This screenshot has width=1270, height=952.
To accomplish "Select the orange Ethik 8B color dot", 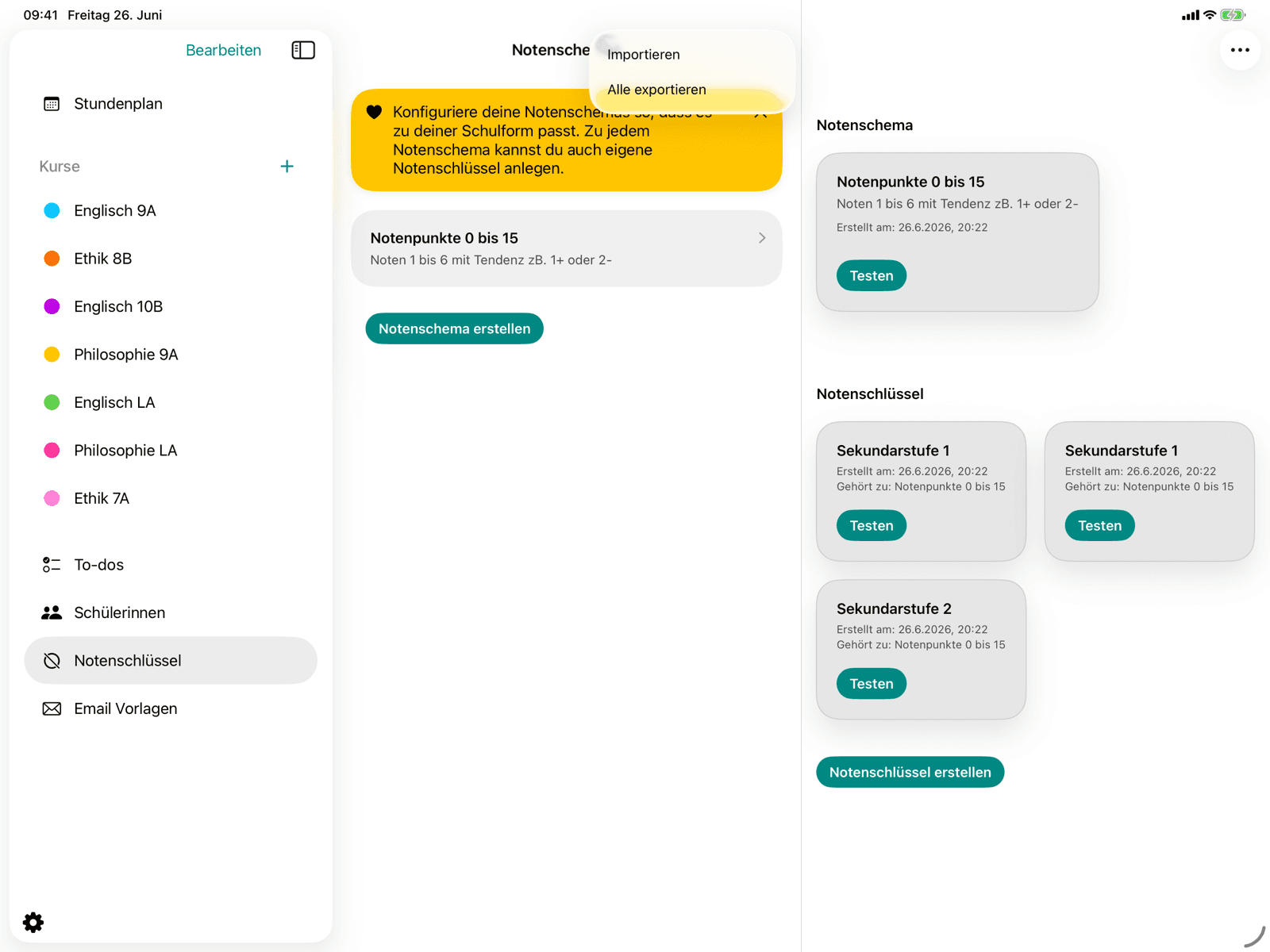I will click(x=52, y=259).
